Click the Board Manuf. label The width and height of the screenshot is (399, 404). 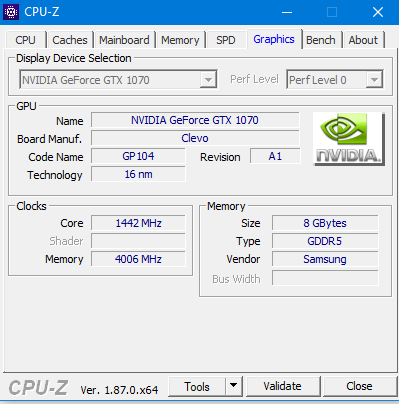tap(49, 139)
